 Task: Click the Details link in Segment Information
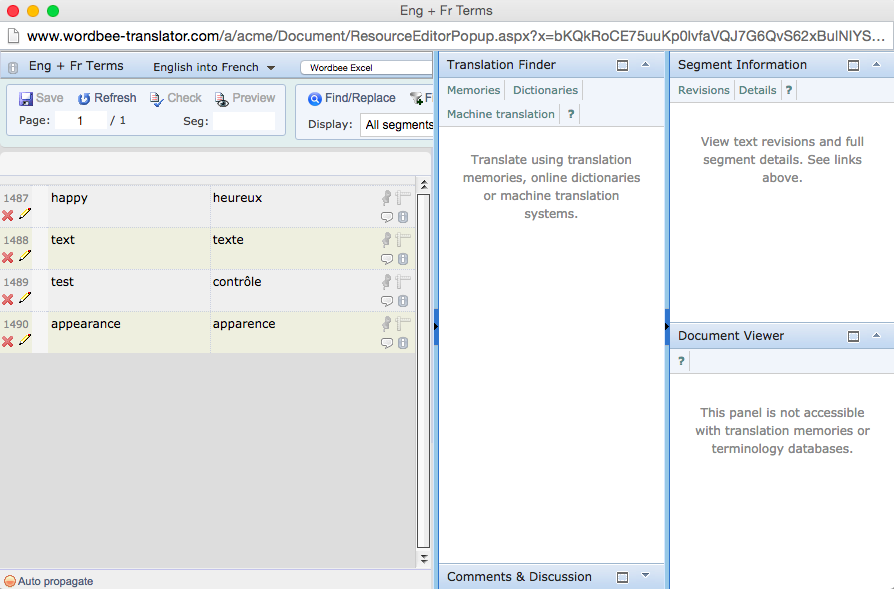tap(757, 90)
